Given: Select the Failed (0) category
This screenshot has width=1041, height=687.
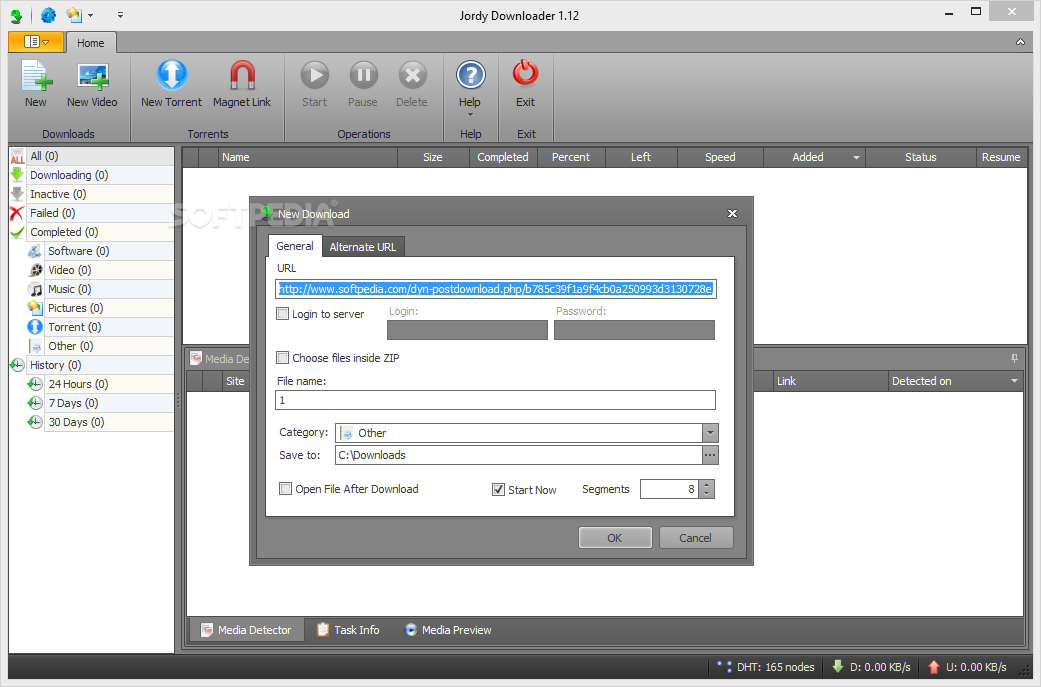Looking at the screenshot, I should pyautogui.click(x=92, y=213).
